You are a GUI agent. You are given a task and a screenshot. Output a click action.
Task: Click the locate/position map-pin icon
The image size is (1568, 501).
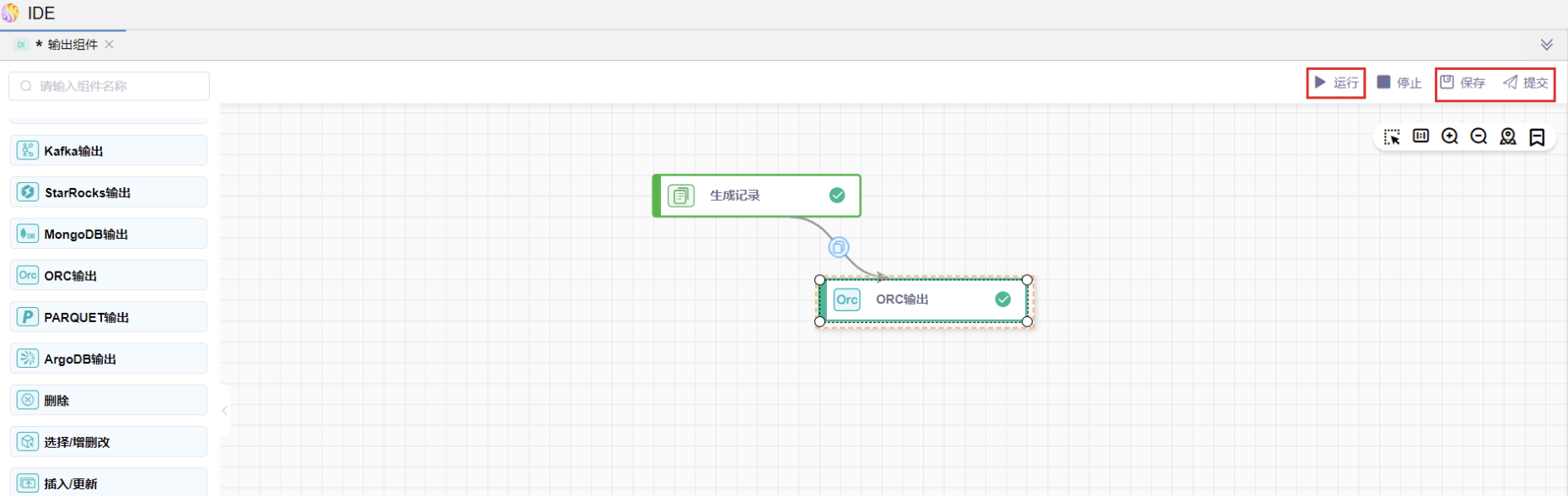[1508, 137]
